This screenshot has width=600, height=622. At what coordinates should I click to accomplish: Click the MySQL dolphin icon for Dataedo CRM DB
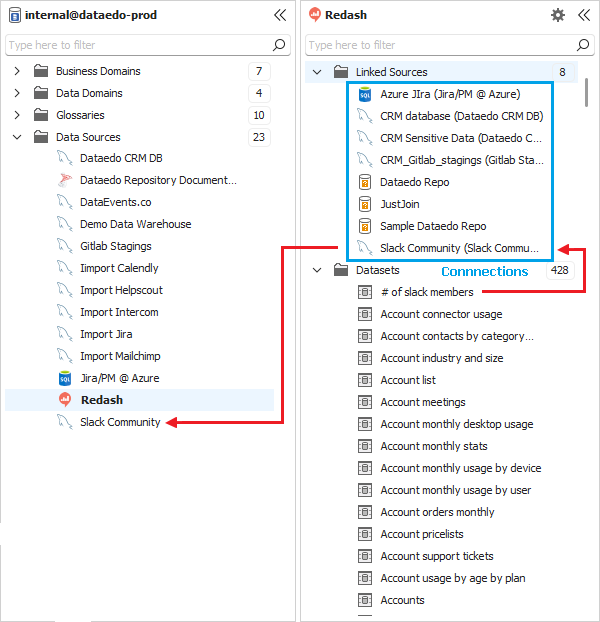tap(65, 158)
